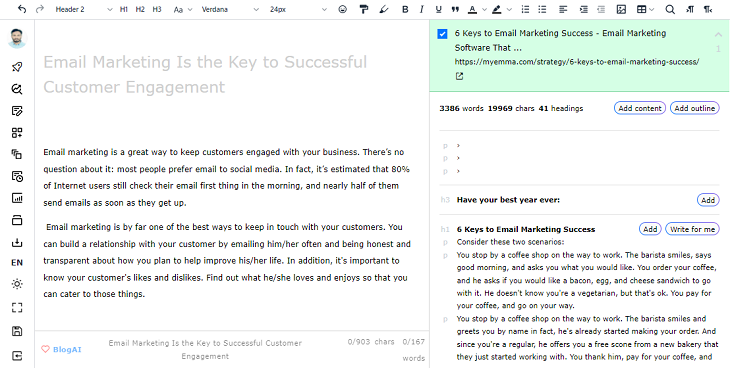Toggle bold formatting
This screenshot has height=368, width=730.
click(405, 9)
